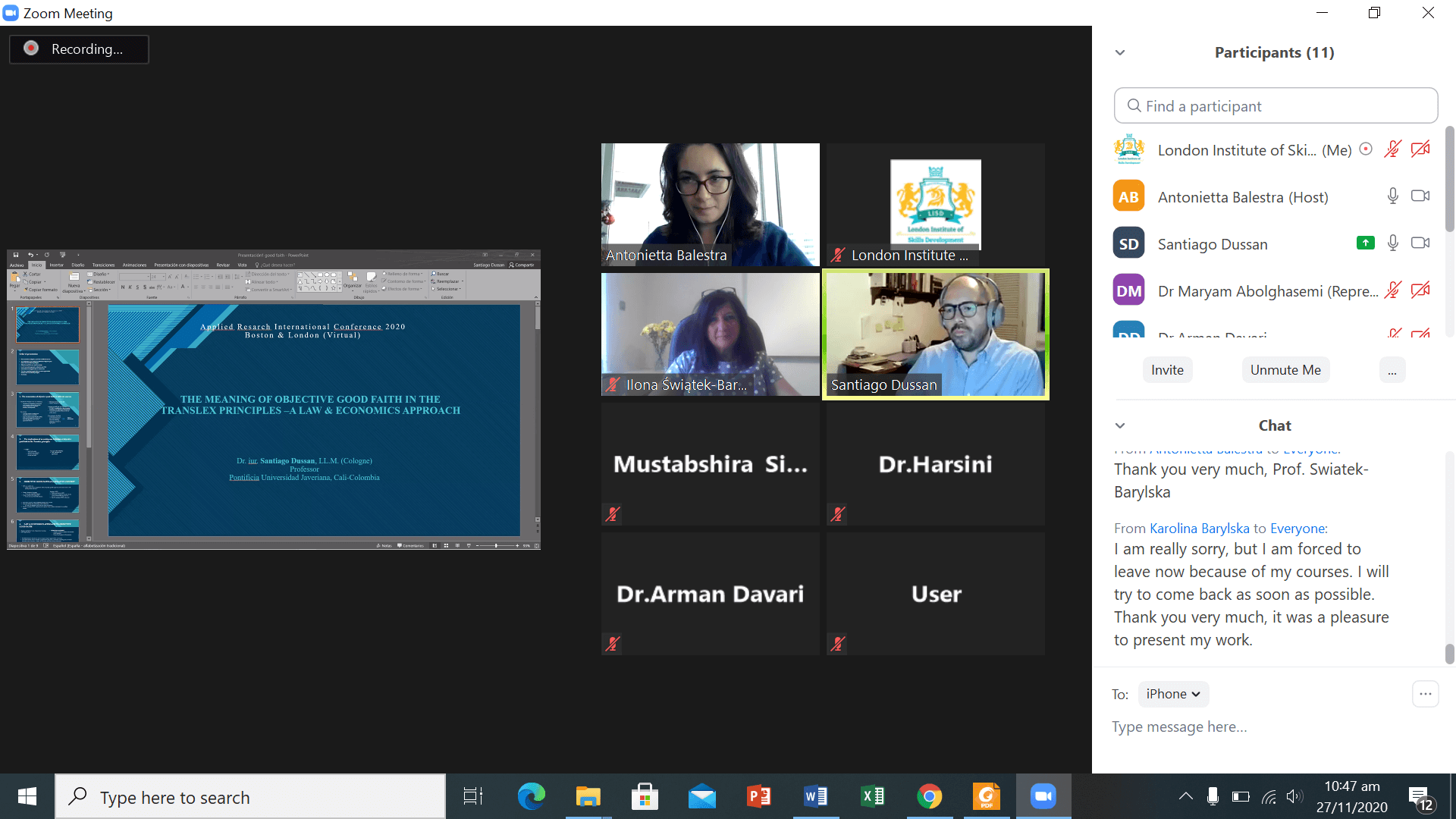Select DM avatar of Dr Maryam Abolghasemi
Viewport: 1456px width, 819px height.
tap(1128, 290)
